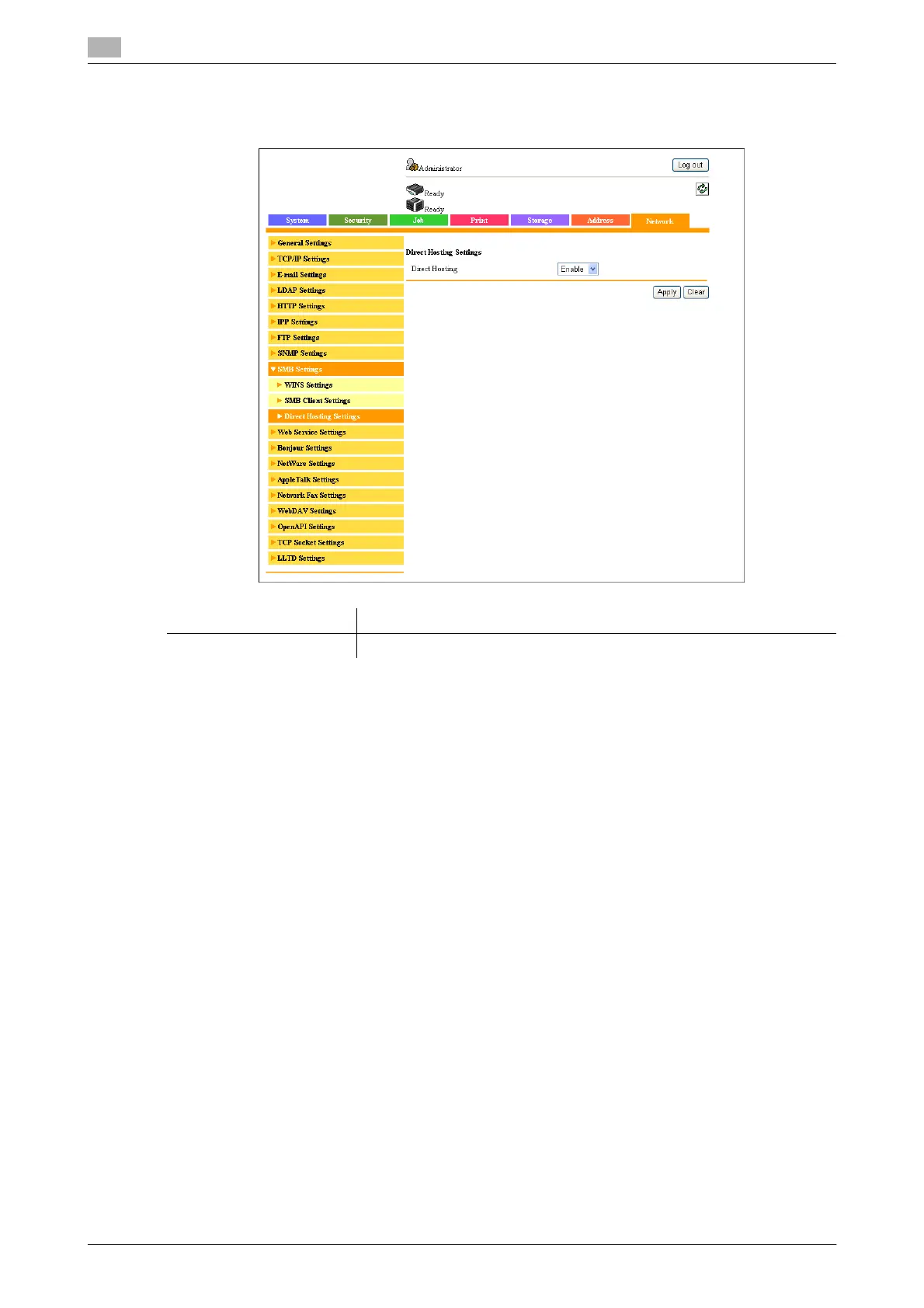This screenshot has width=924, height=1308.
Task: Collapse the SMB Settings menu section
Action: tap(335, 369)
